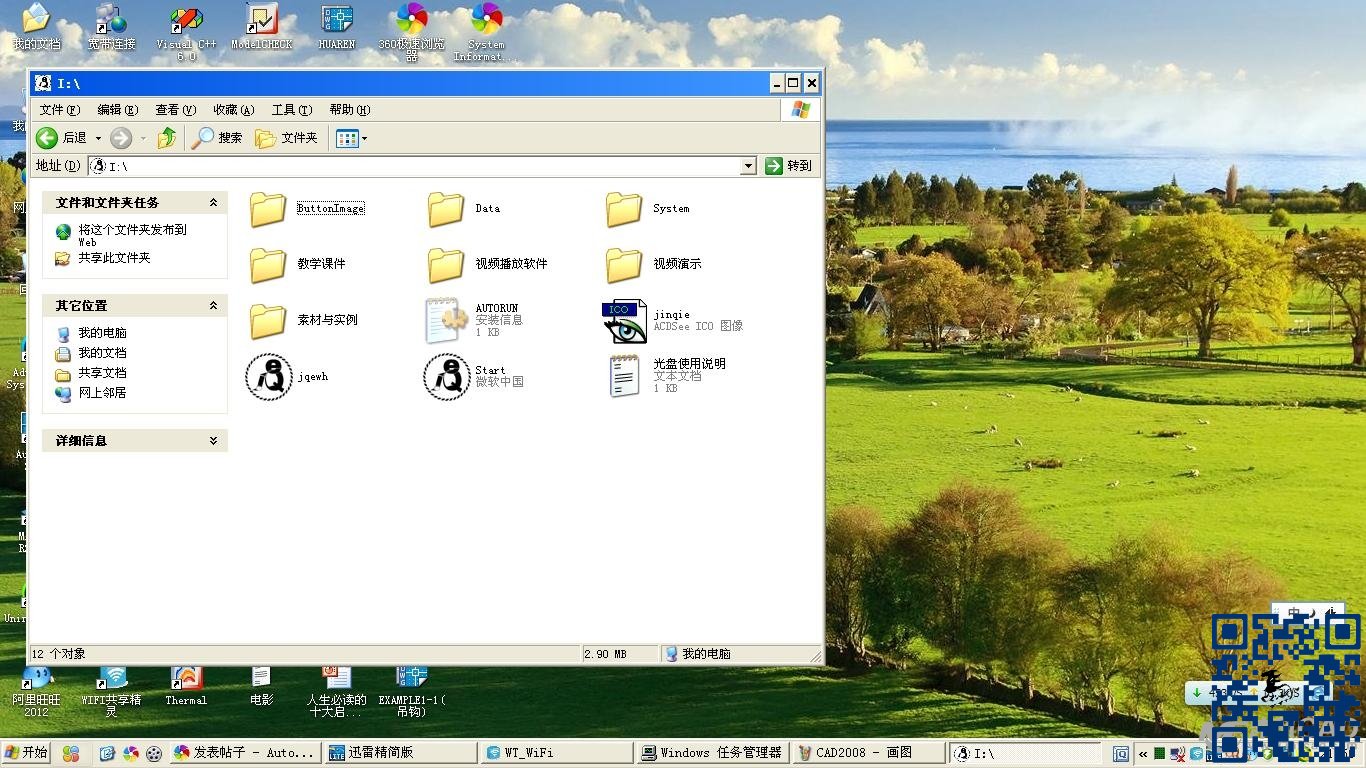This screenshot has width=1366, height=768.
Task: Collapse the 文件和文件夹任务 panel
Action: coord(213,203)
